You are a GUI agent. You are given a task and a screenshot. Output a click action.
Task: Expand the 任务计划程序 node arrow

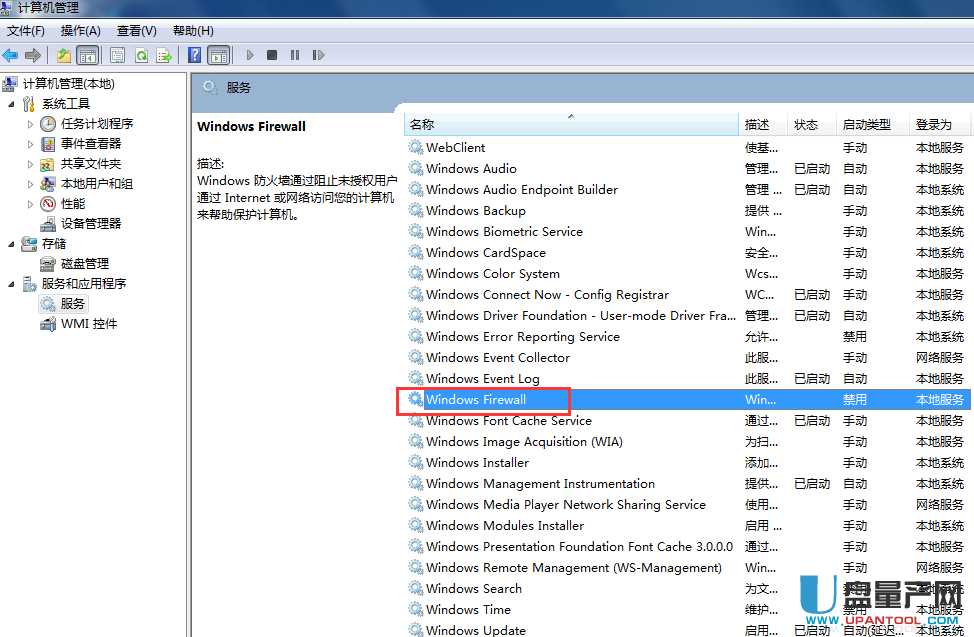coord(30,124)
